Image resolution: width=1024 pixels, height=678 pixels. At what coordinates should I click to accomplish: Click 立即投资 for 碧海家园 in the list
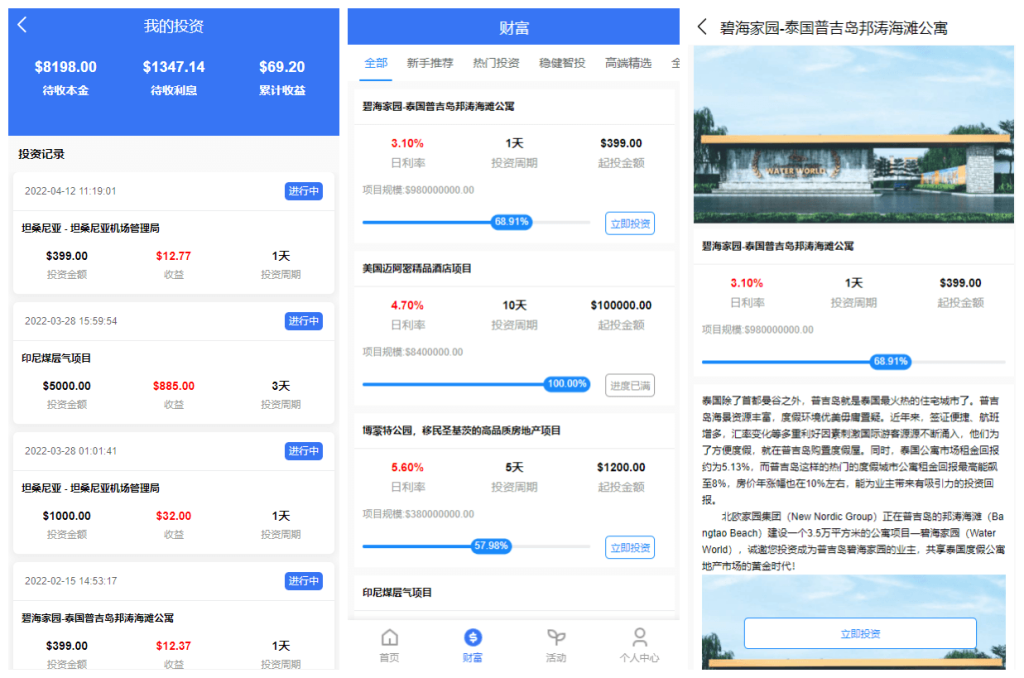tap(630, 223)
